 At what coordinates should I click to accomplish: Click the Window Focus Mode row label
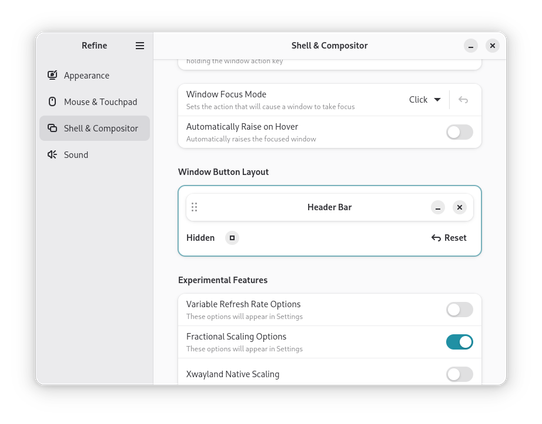226,94
